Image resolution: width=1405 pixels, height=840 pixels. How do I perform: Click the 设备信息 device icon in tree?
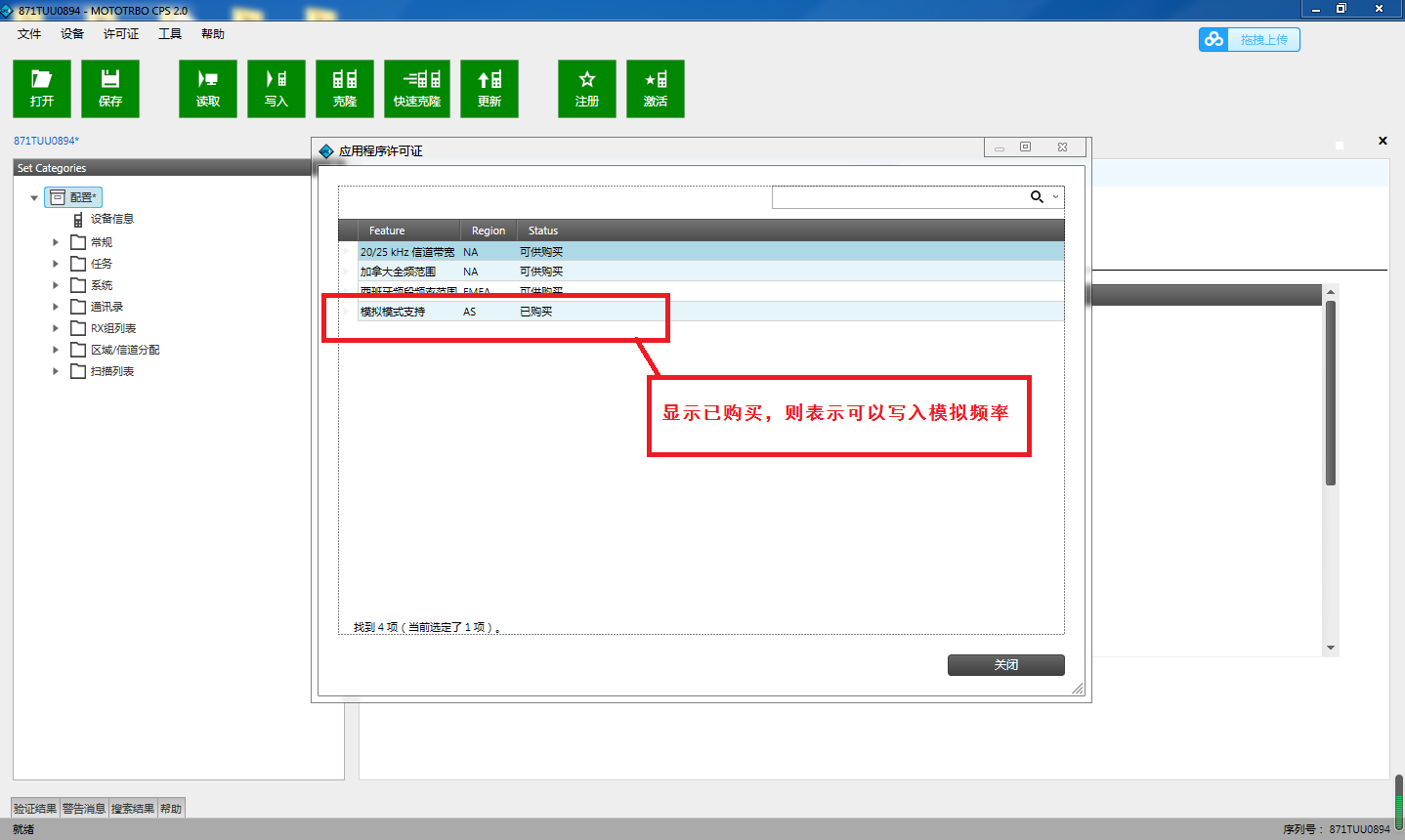click(x=78, y=219)
